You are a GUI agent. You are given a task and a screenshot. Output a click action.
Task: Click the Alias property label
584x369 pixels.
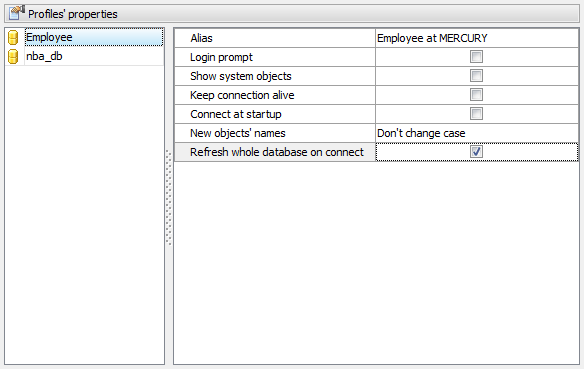201,38
